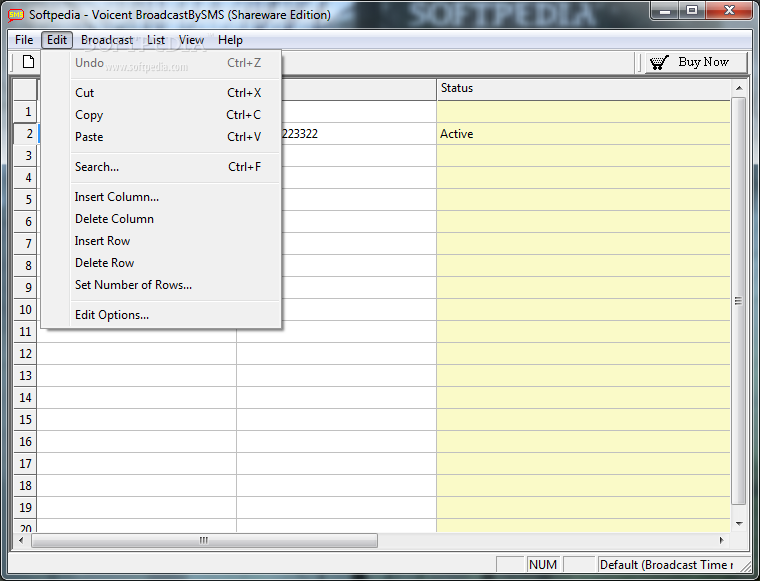Select row header 2
This screenshot has width=760, height=581.
pyautogui.click(x=25, y=134)
